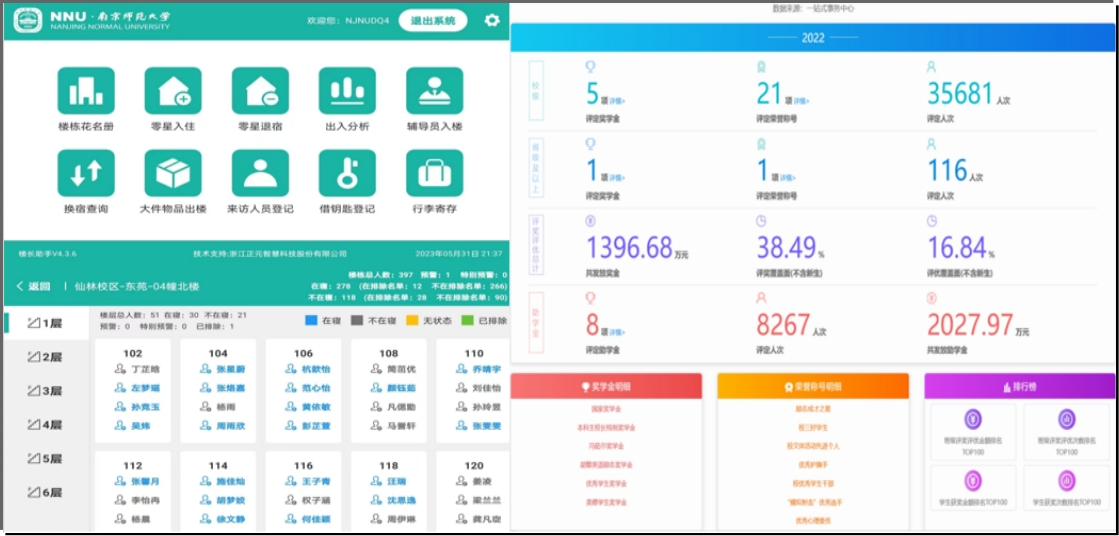This screenshot has height=536, width=1119.
Task: Click the blue 在寝 legend swatch
Action: (x=310, y=321)
